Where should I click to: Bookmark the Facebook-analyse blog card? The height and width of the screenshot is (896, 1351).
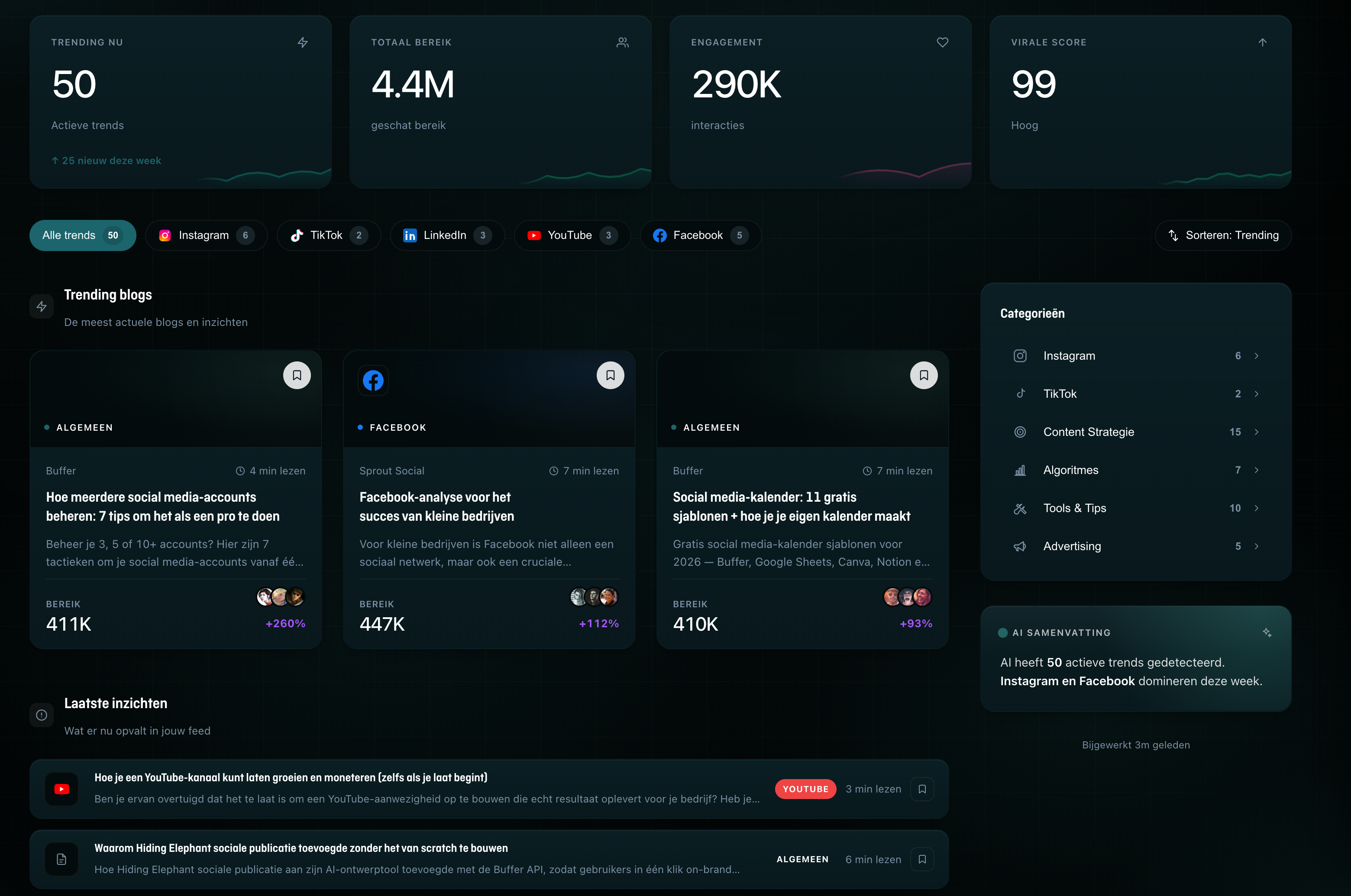click(x=611, y=375)
